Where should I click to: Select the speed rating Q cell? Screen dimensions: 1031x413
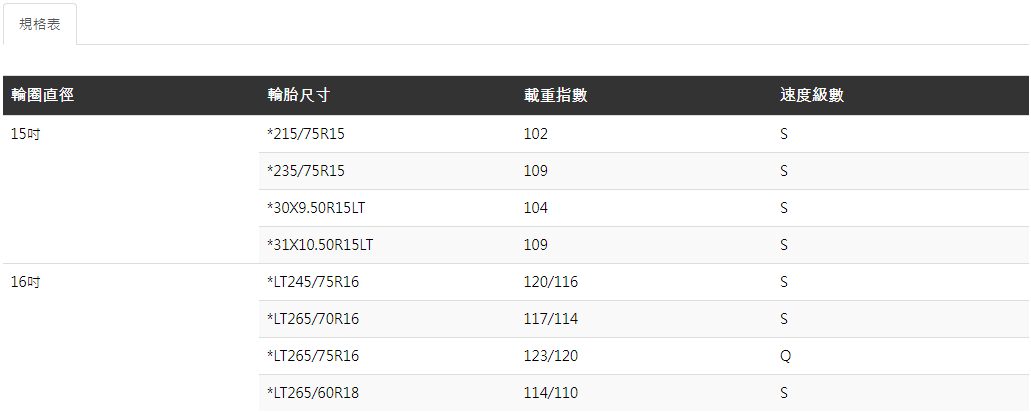(x=785, y=356)
